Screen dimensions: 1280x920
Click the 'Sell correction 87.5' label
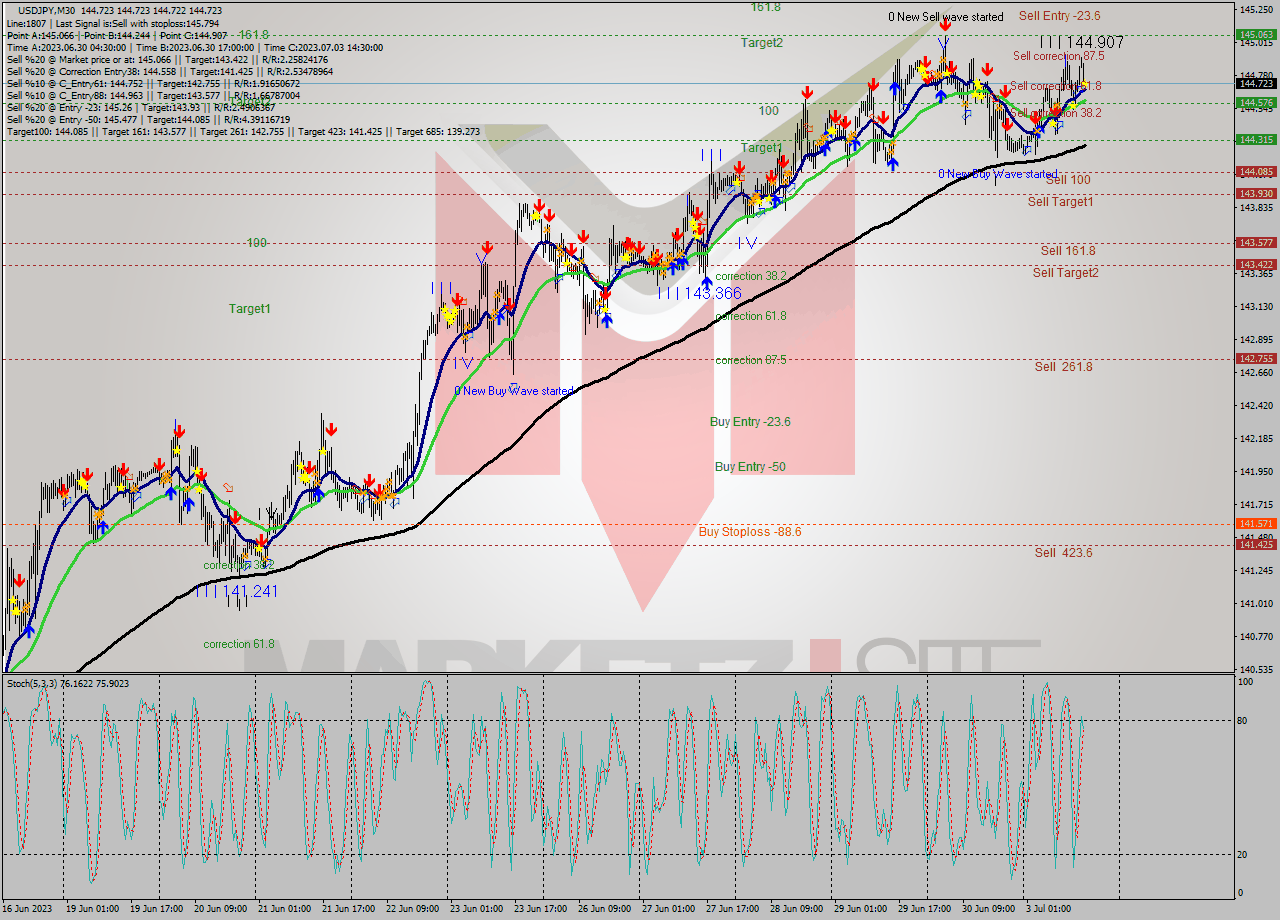coord(1058,56)
